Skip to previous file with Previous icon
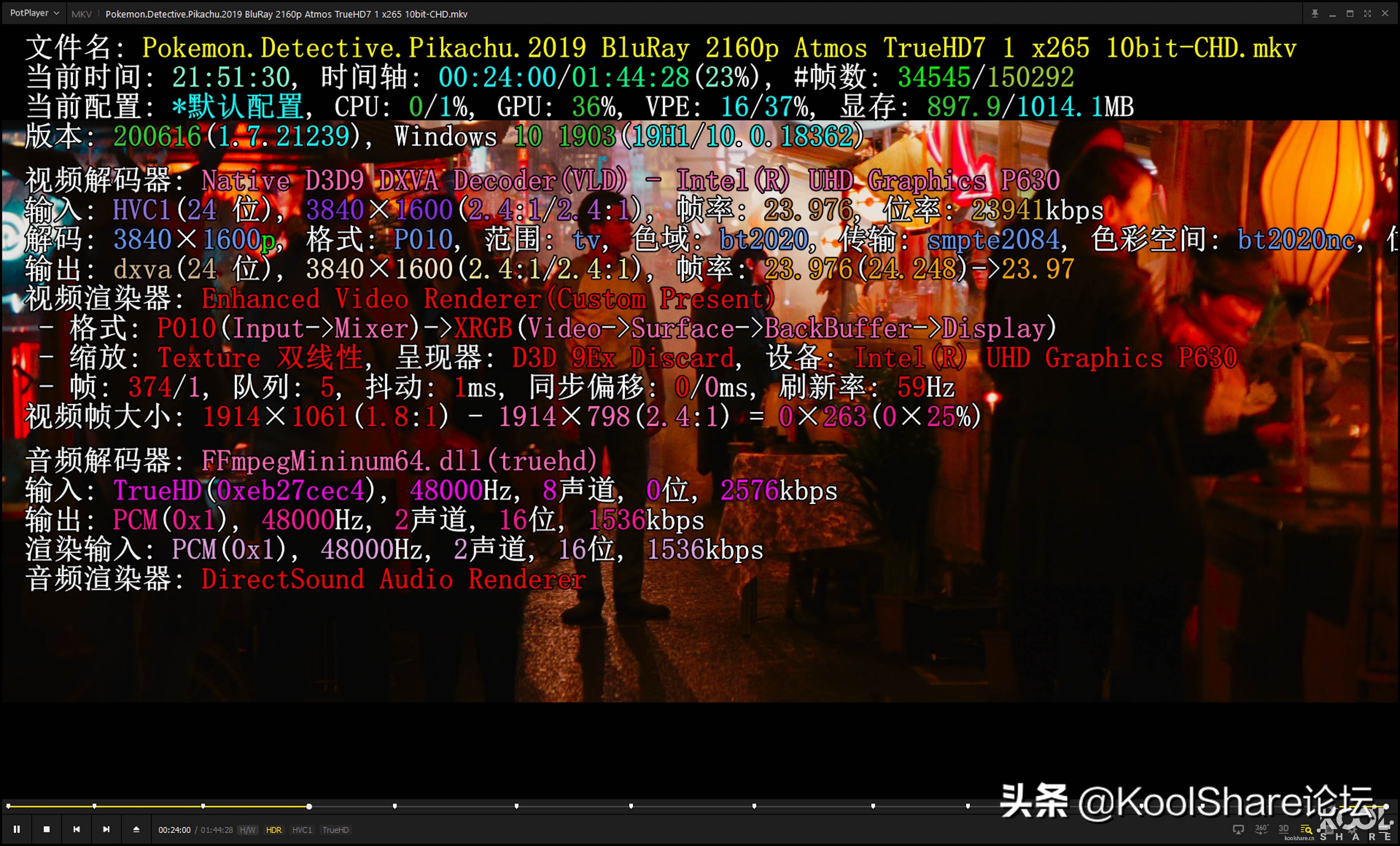Image resolution: width=1400 pixels, height=846 pixels. pos(77,829)
